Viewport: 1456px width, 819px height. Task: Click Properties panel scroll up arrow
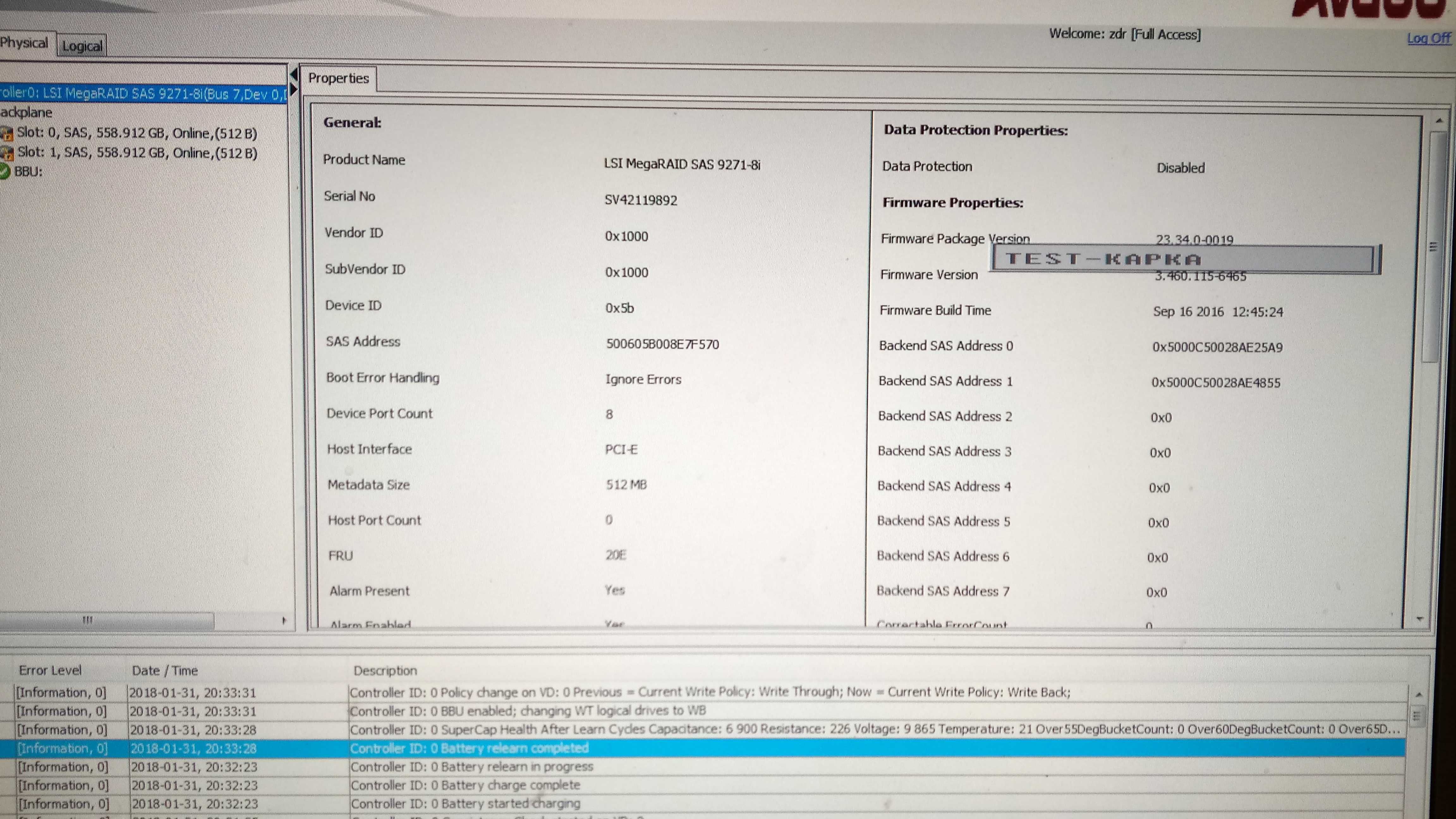tap(1440, 121)
